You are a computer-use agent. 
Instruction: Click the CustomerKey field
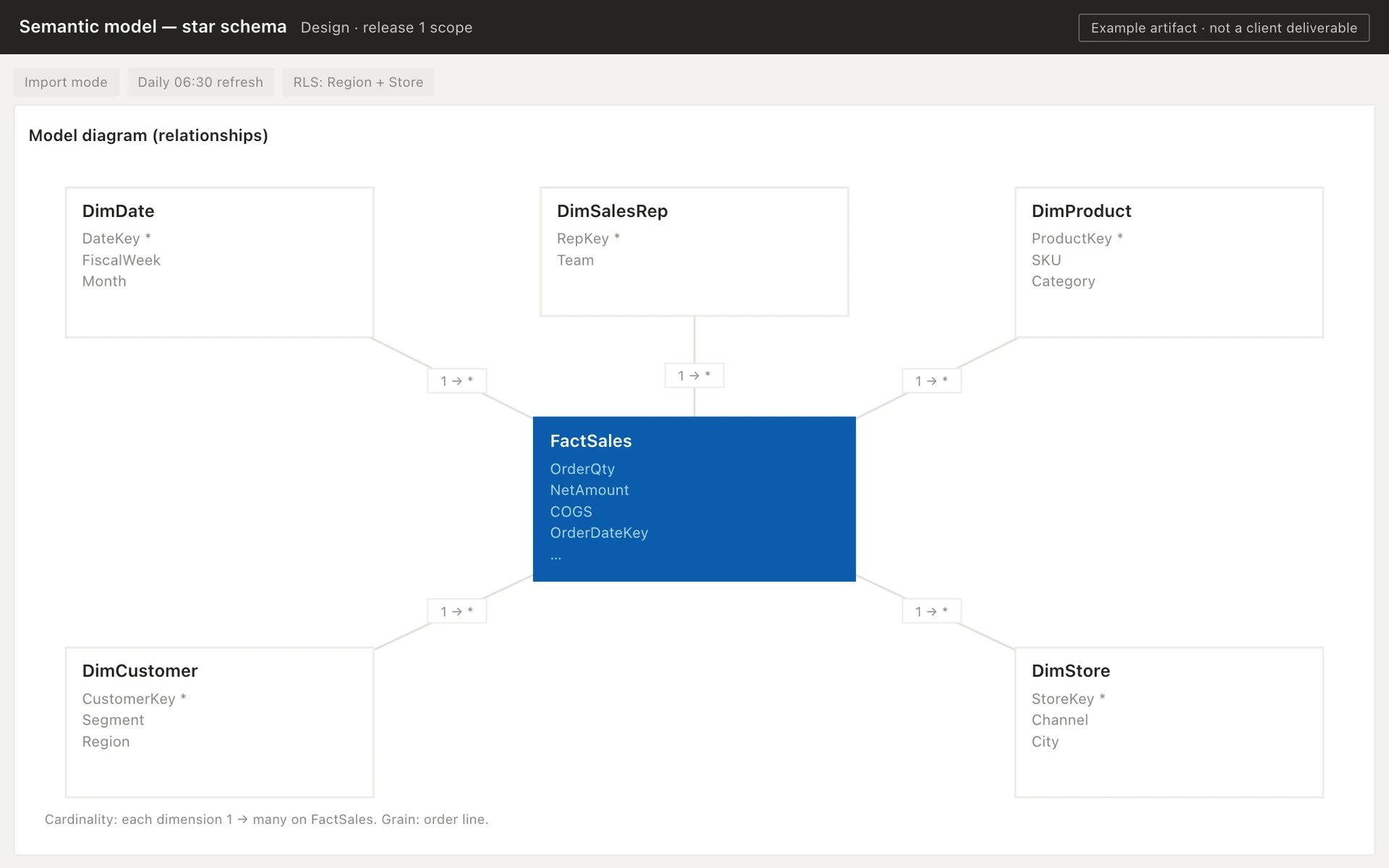(x=134, y=699)
